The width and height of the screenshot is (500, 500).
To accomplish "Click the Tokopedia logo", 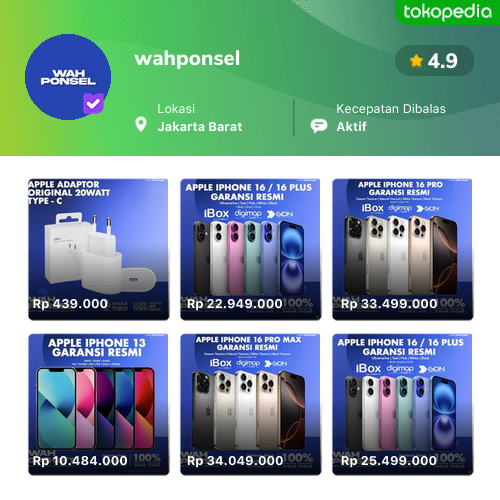I will pos(447,12).
